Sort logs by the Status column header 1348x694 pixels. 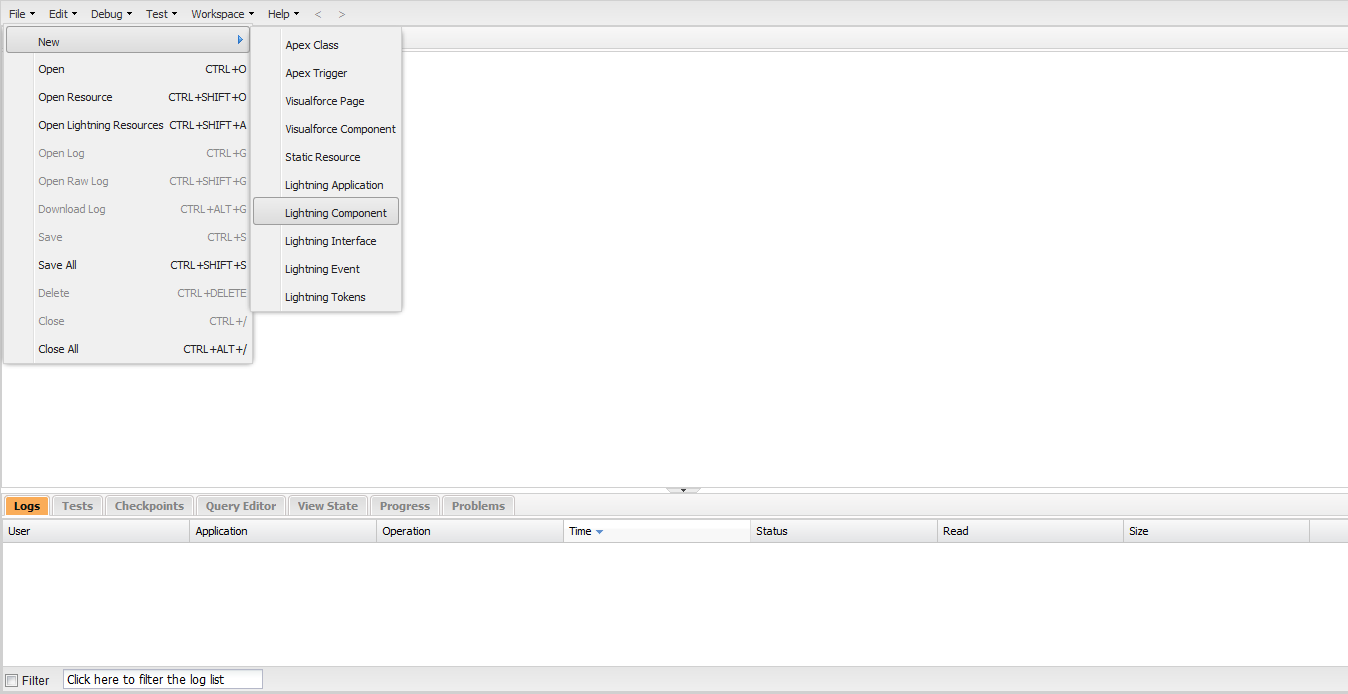click(771, 531)
